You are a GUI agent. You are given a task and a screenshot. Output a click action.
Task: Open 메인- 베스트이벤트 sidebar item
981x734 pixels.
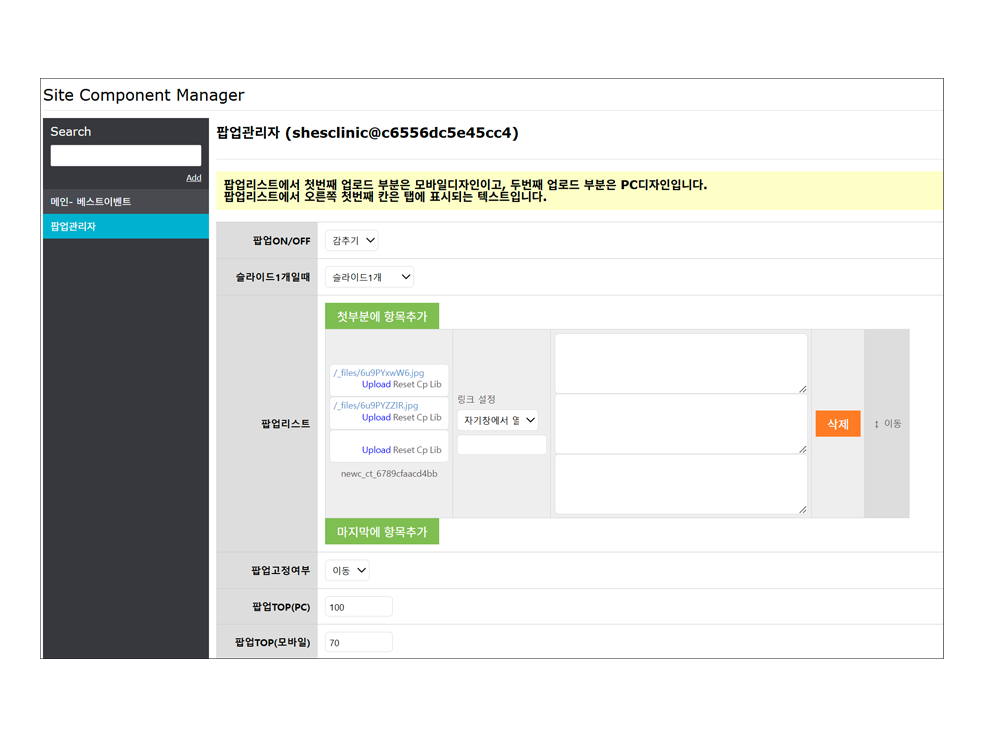(x=126, y=201)
